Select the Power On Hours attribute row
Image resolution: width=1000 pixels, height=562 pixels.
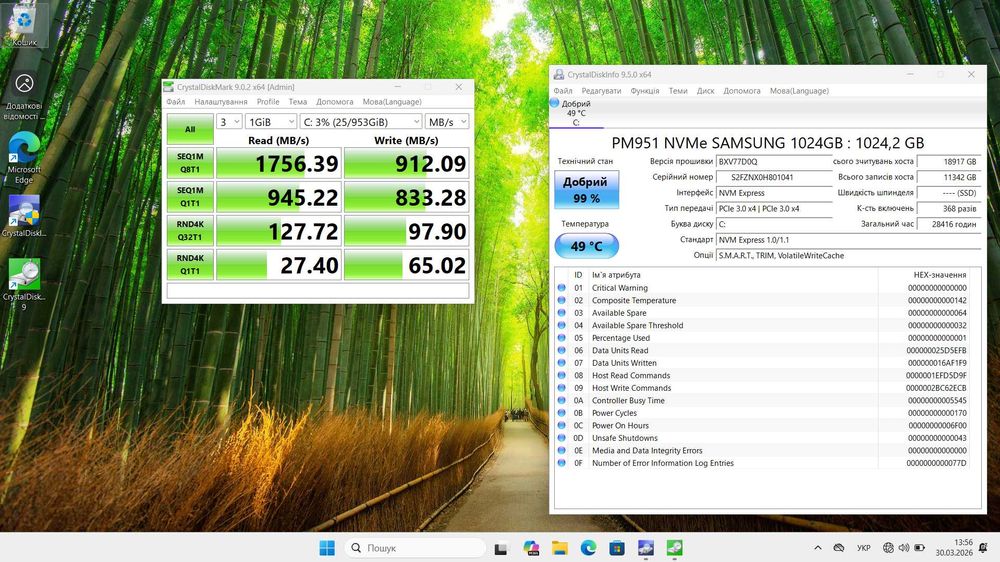point(763,425)
